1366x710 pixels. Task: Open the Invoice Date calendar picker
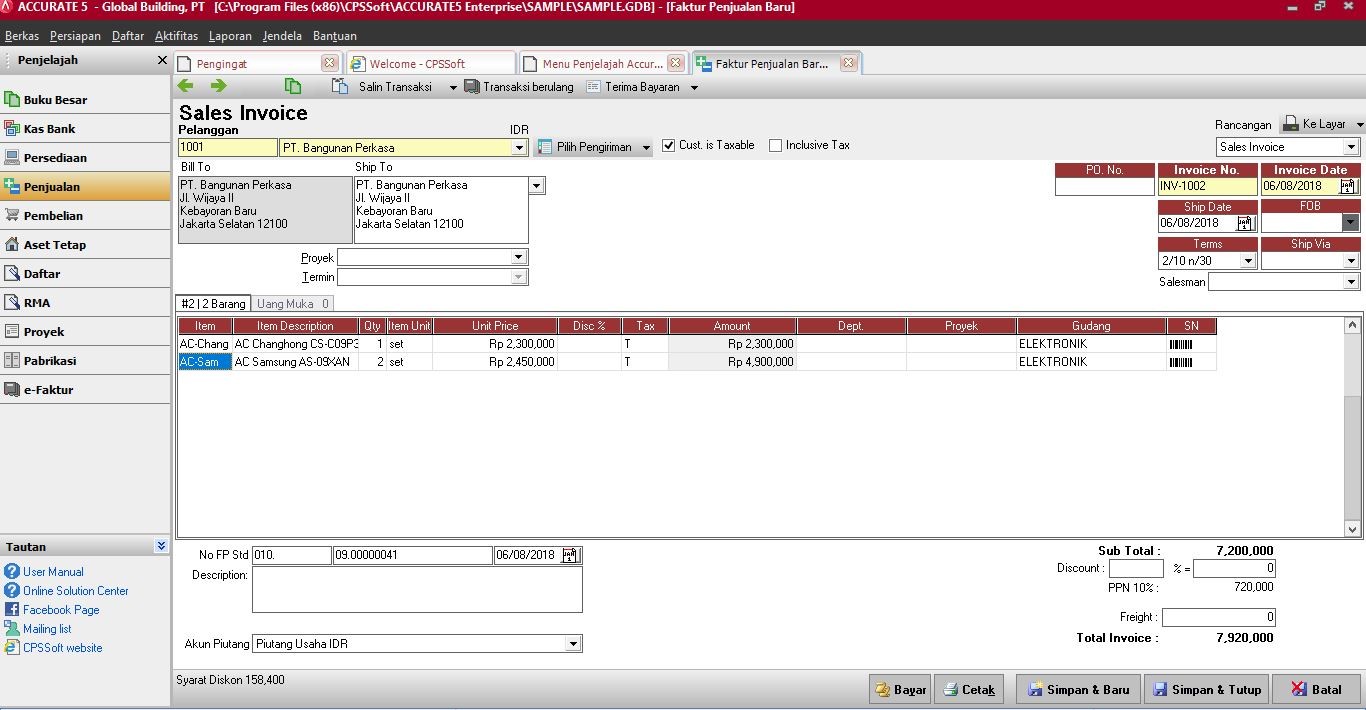pyautogui.click(x=1348, y=186)
